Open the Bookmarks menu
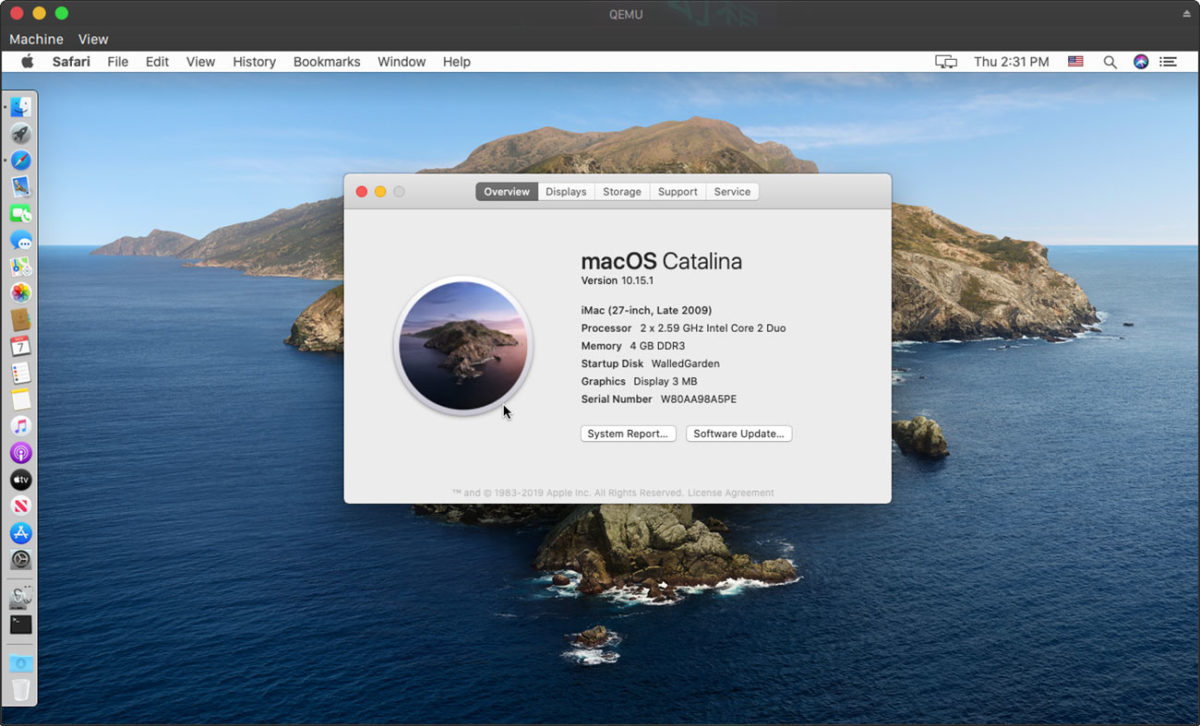This screenshot has height=726, width=1200. coord(326,62)
